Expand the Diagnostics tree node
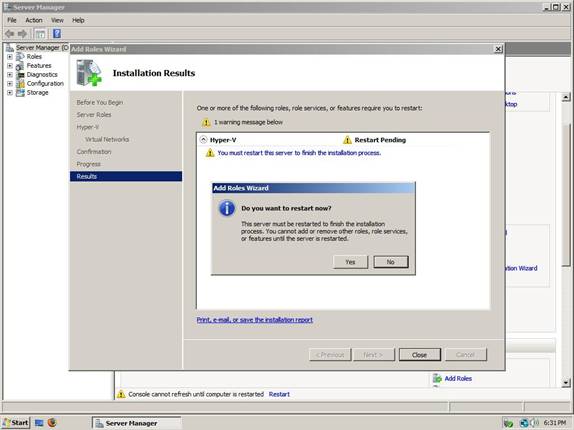This screenshot has height=430, width=574. pos(10,75)
